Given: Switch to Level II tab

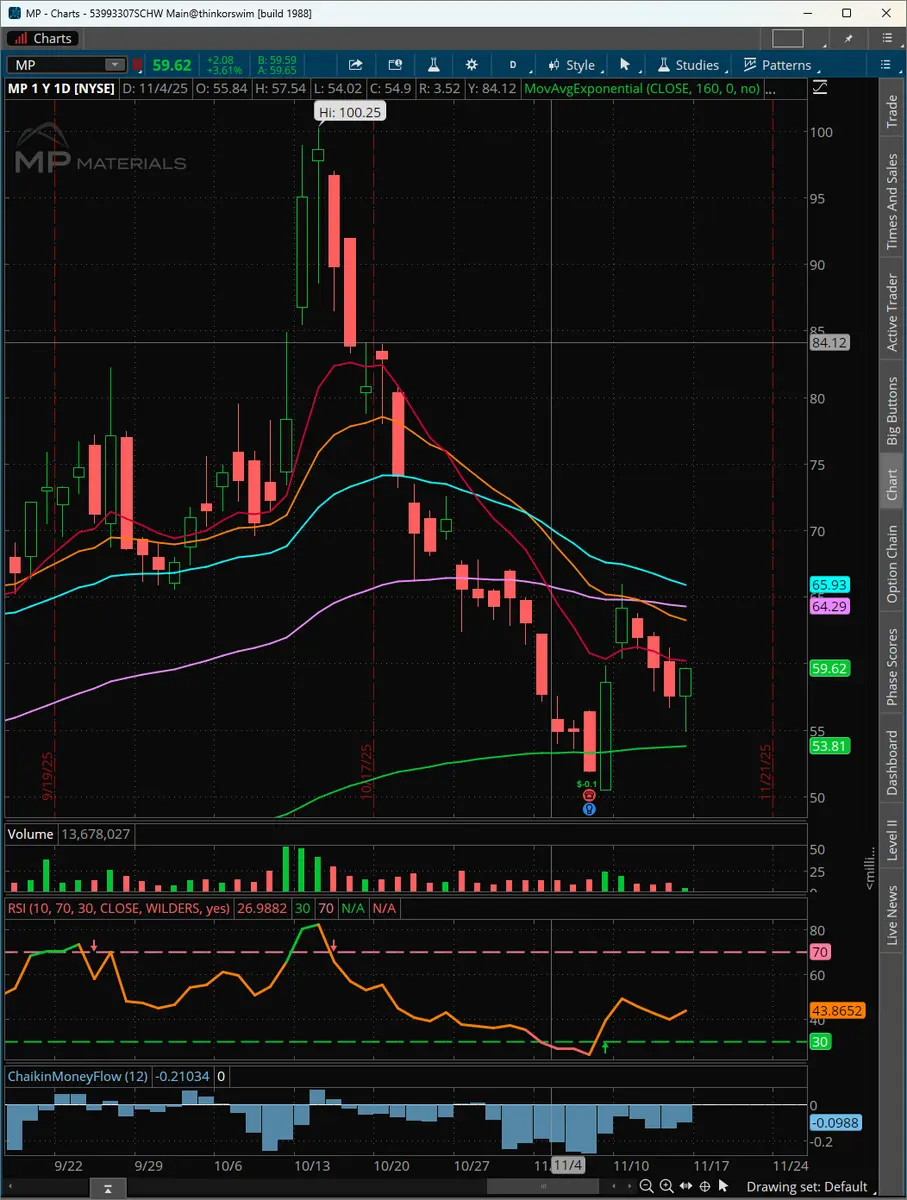Looking at the screenshot, I should (x=892, y=840).
